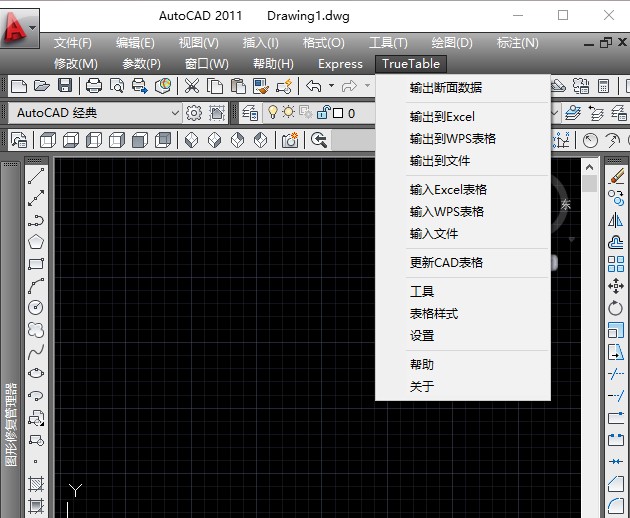Toggle layer lock padlock icon

click(323, 113)
